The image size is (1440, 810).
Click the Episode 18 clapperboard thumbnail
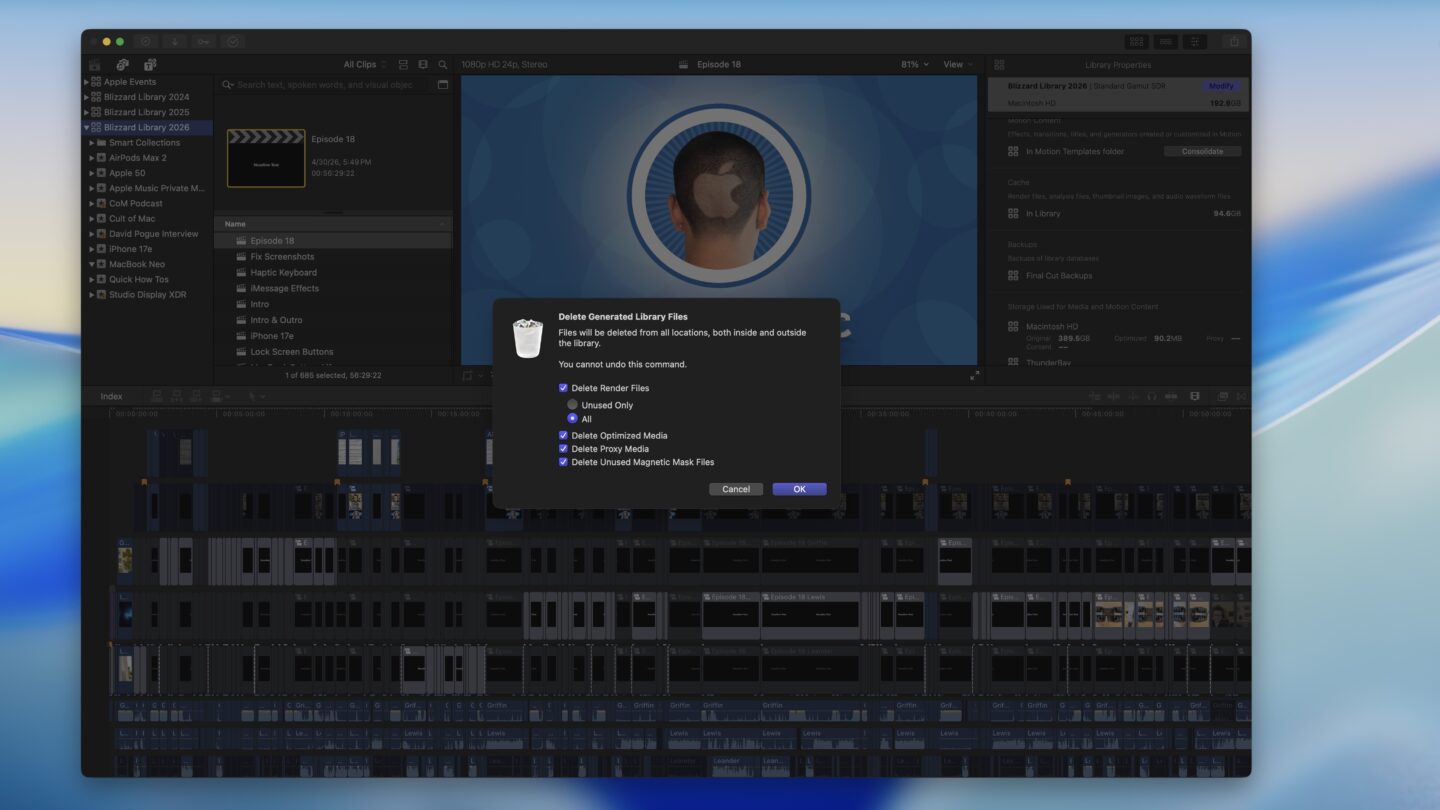click(266, 158)
